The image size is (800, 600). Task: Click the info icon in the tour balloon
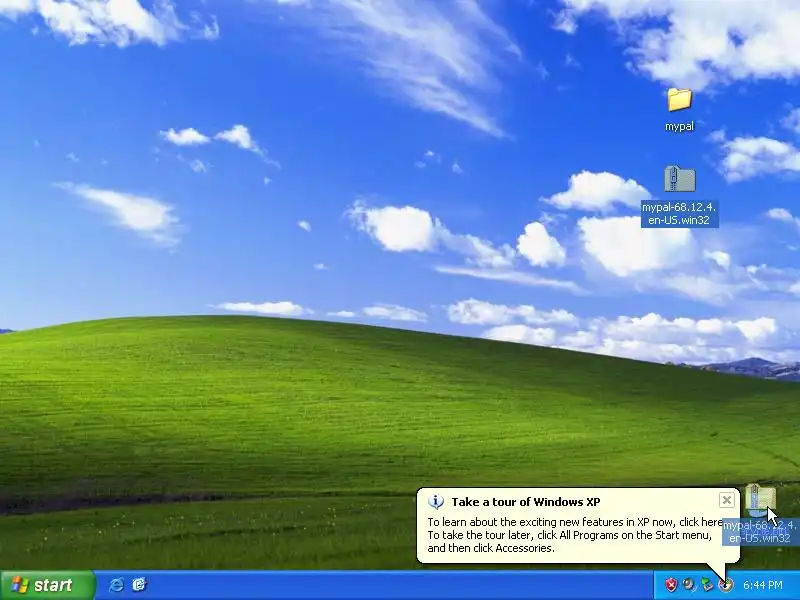(x=436, y=502)
